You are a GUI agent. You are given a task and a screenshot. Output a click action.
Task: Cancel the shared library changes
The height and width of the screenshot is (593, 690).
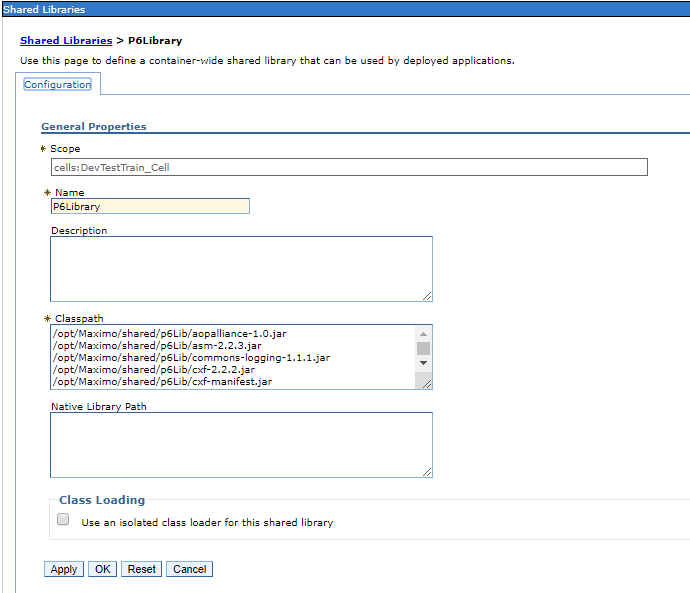click(189, 569)
